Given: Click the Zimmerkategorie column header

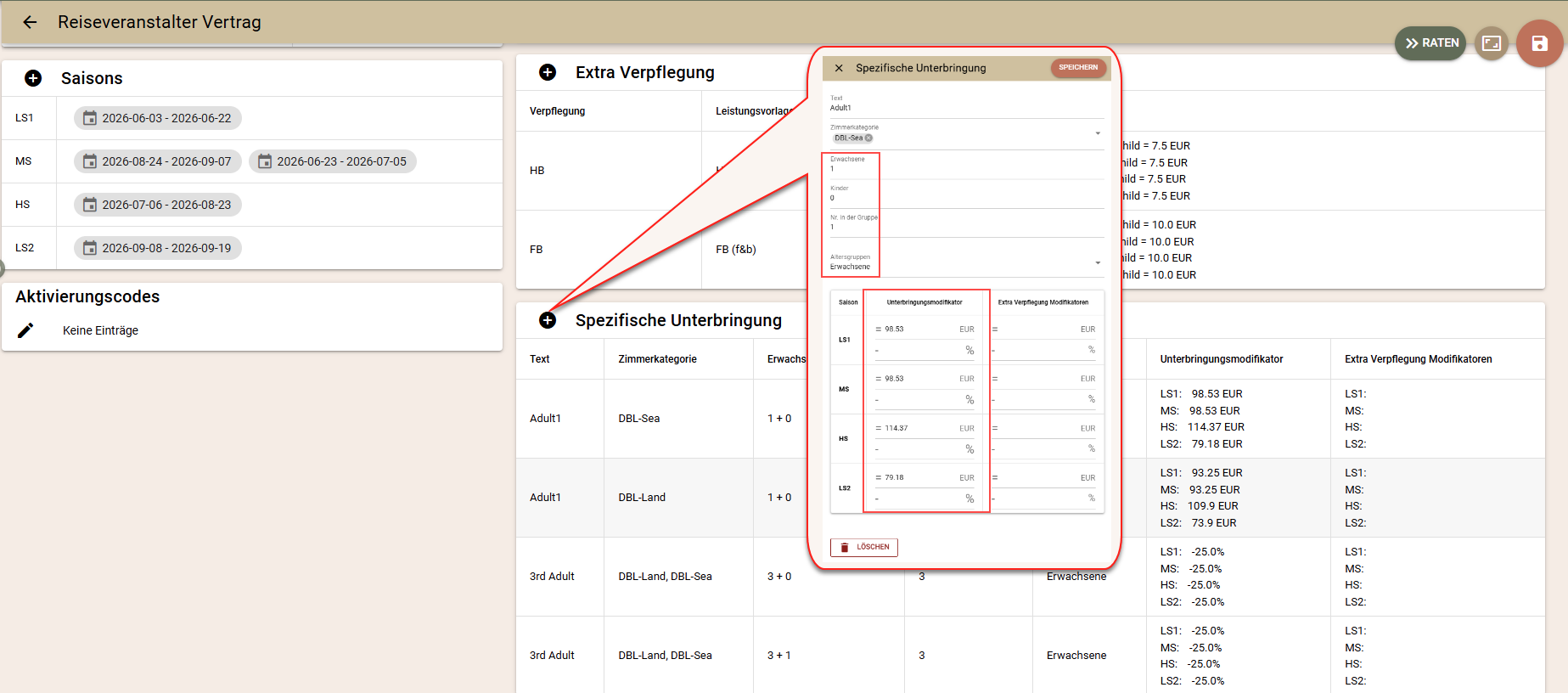Looking at the screenshot, I should pos(657,359).
